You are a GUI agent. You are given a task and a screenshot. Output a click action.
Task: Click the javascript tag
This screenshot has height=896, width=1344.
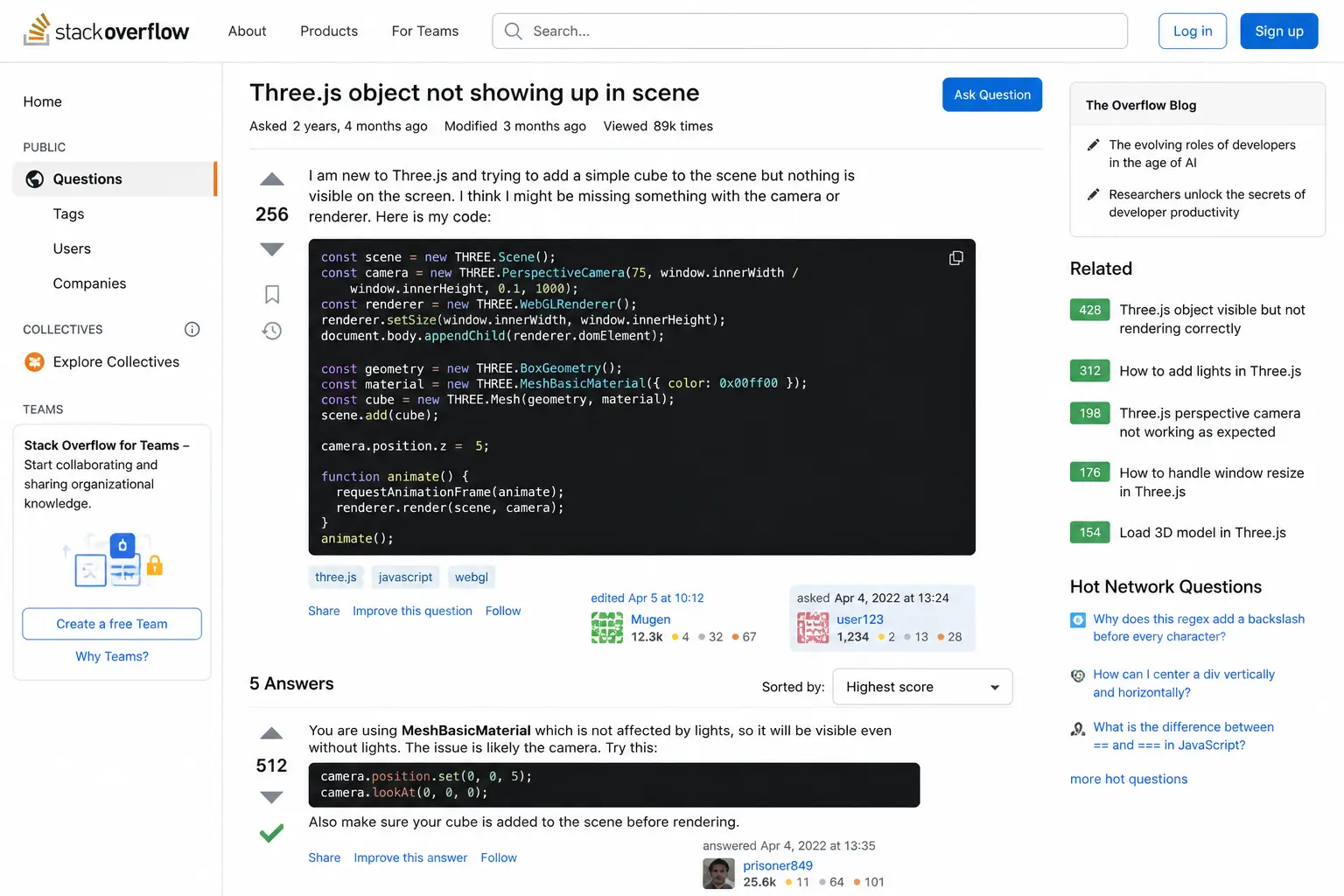click(405, 577)
